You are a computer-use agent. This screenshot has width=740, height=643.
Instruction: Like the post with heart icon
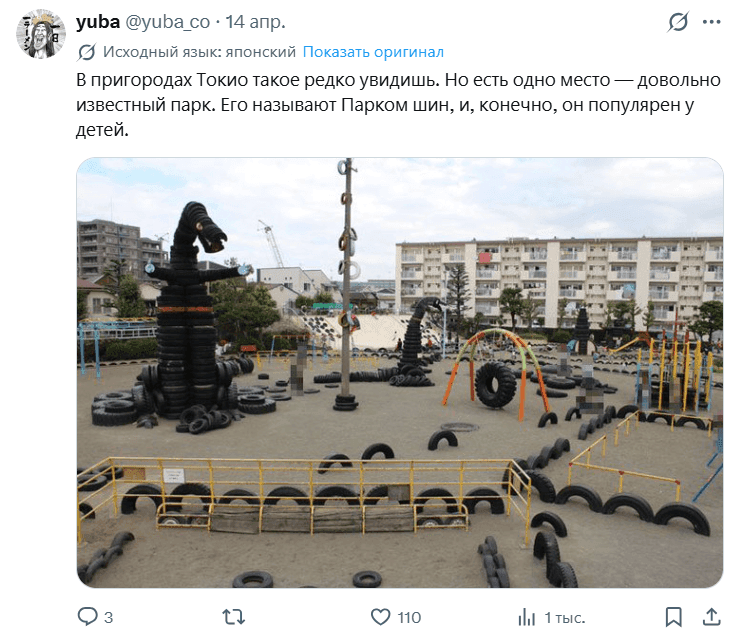click(x=380, y=617)
